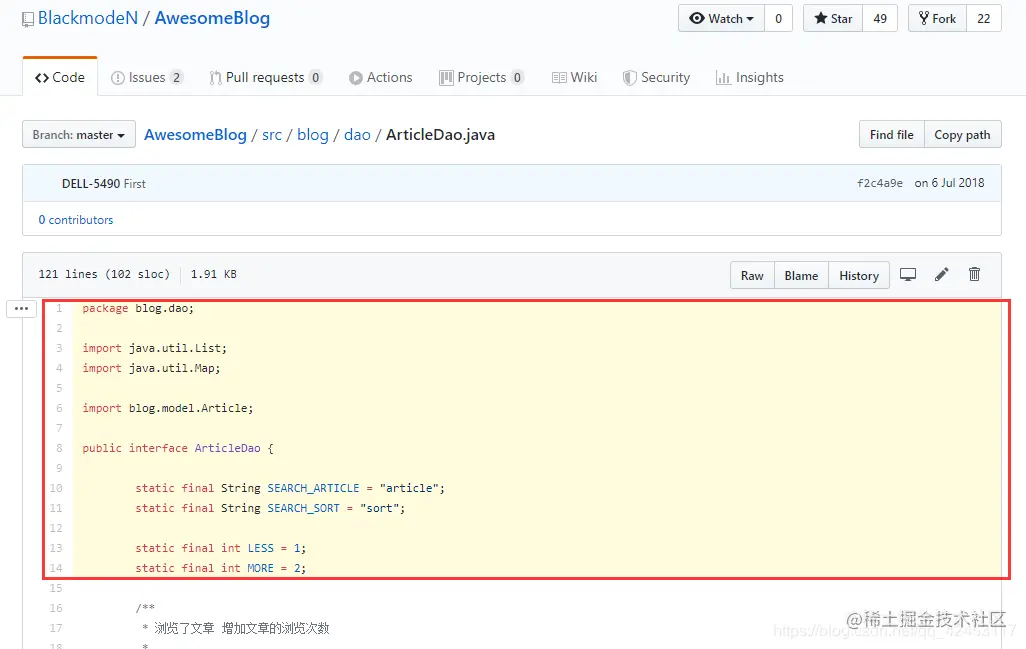Image resolution: width=1026 pixels, height=649 pixels.
Task: Click 'public interface ArticleDao {' line
Action: click(178, 448)
